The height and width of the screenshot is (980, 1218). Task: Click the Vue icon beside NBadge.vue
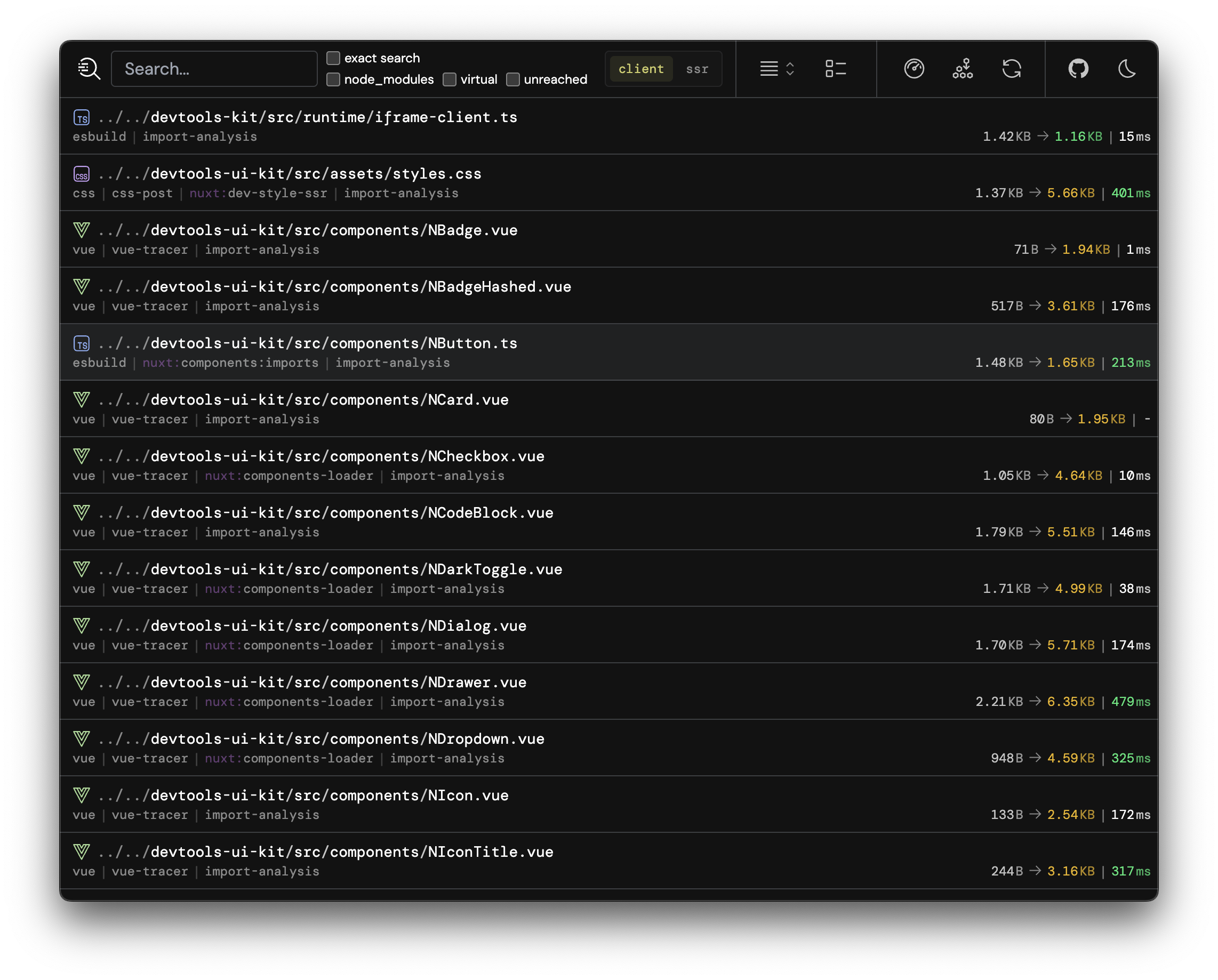[82, 230]
